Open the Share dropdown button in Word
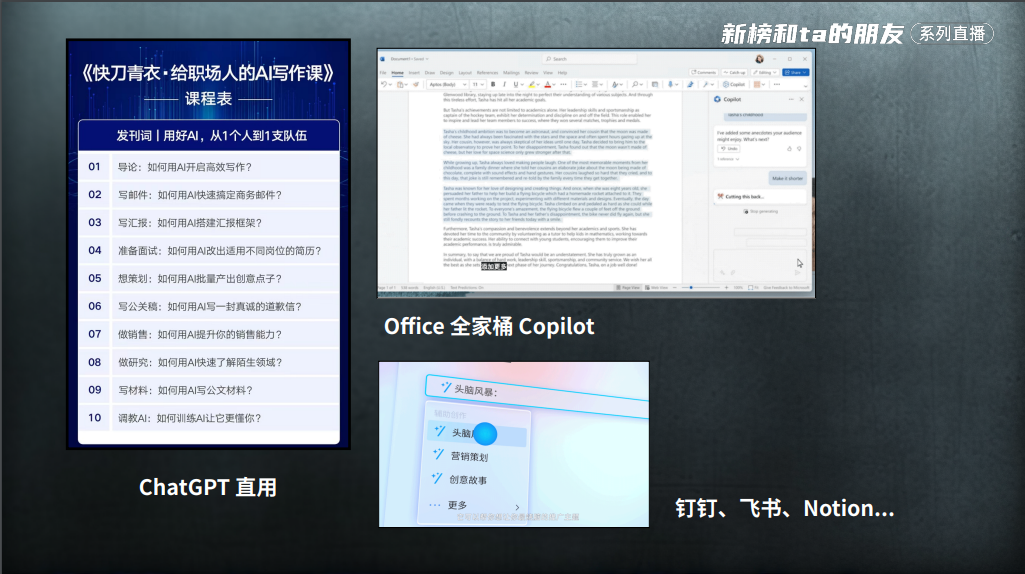The height and width of the screenshot is (574, 1025). click(x=796, y=73)
